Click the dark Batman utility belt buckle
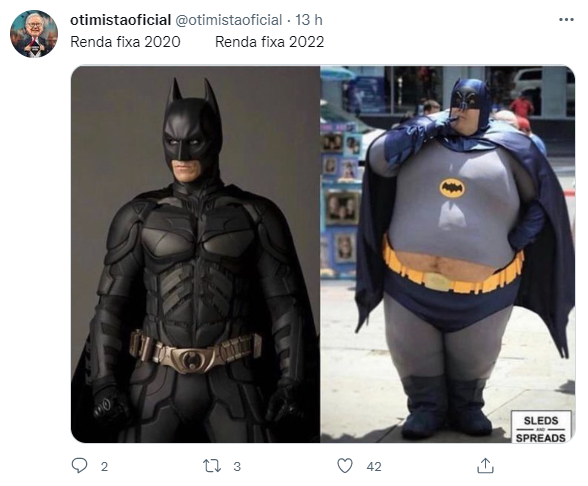588x486 pixels. pos(192,359)
